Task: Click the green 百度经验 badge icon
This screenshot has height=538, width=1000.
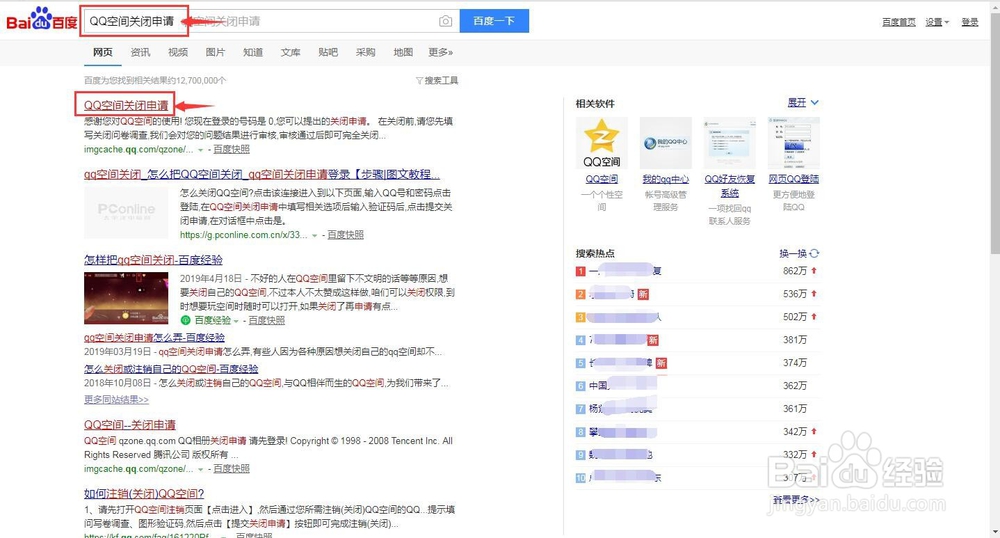Action: click(x=186, y=320)
